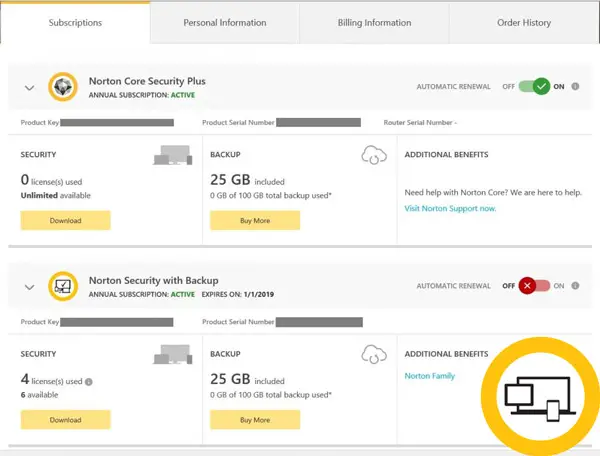
Task: Go to the Order History tab
Action: (524, 22)
